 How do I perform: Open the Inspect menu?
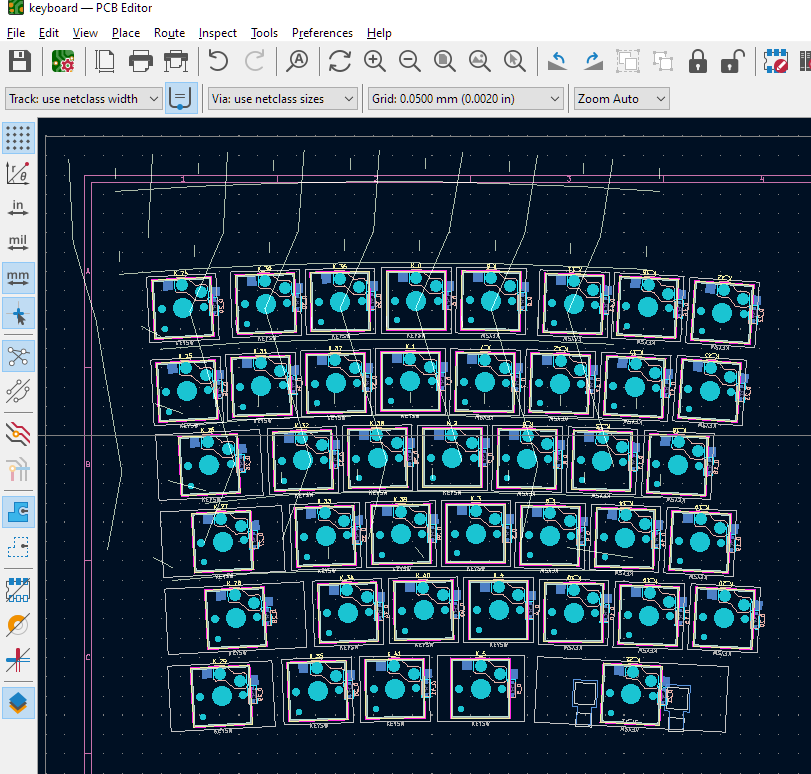point(217,33)
